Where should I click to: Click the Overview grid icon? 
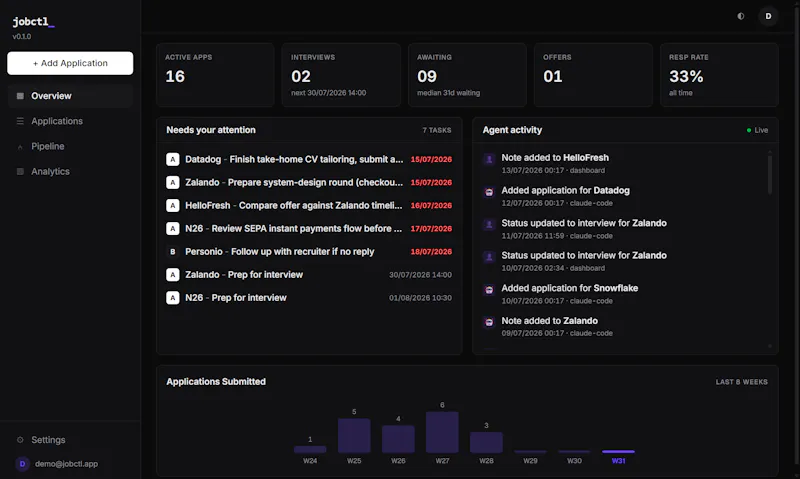[20, 96]
